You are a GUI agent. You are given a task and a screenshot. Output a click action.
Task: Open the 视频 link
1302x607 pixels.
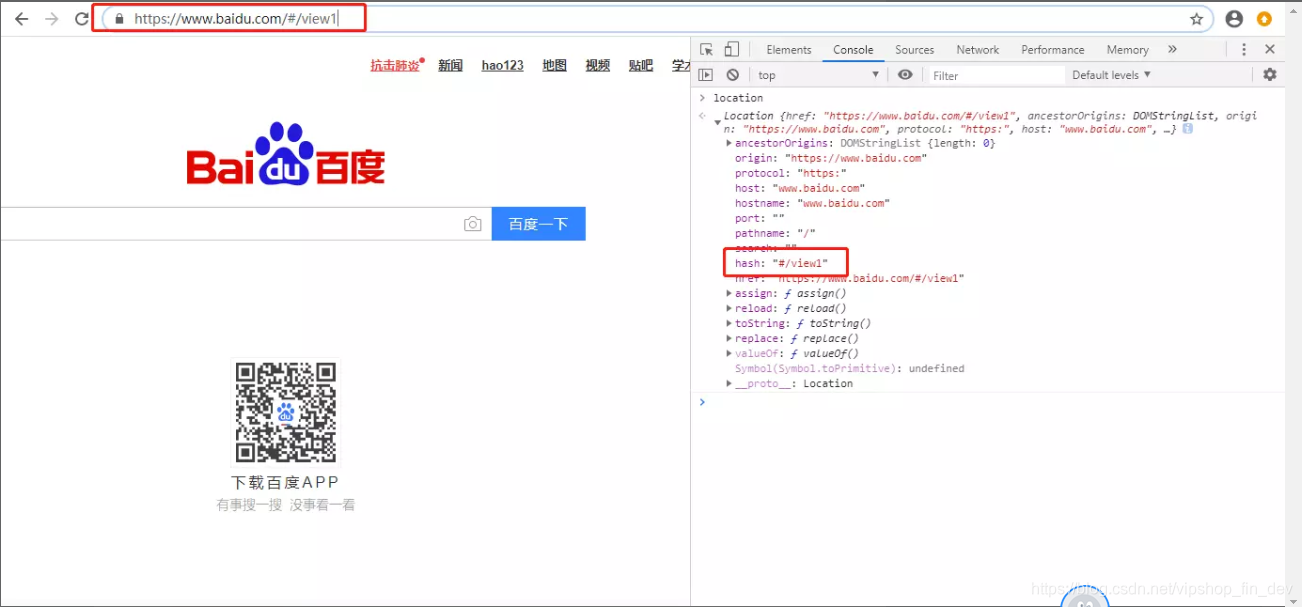(598, 65)
